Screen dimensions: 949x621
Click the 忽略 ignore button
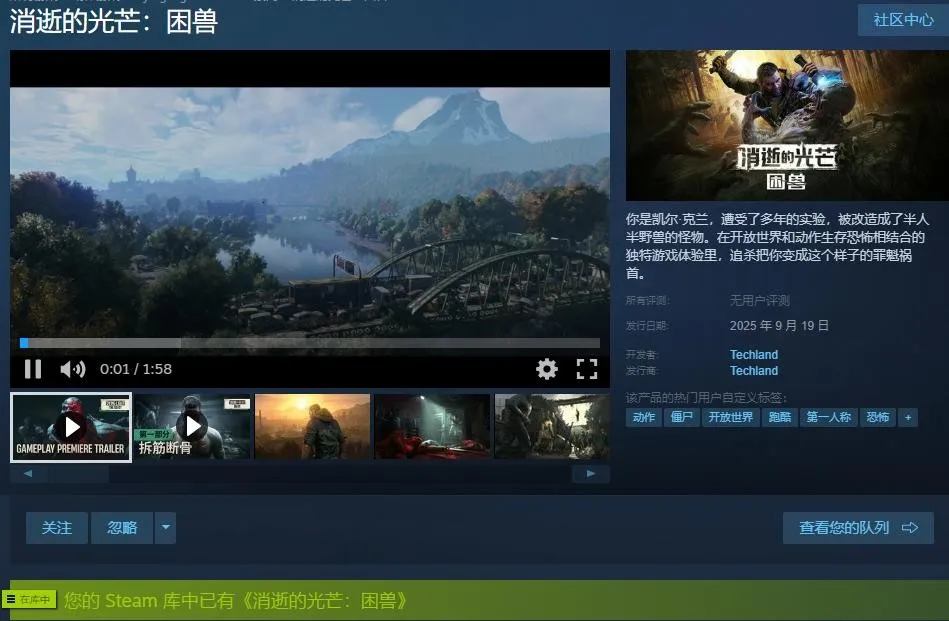(122, 528)
